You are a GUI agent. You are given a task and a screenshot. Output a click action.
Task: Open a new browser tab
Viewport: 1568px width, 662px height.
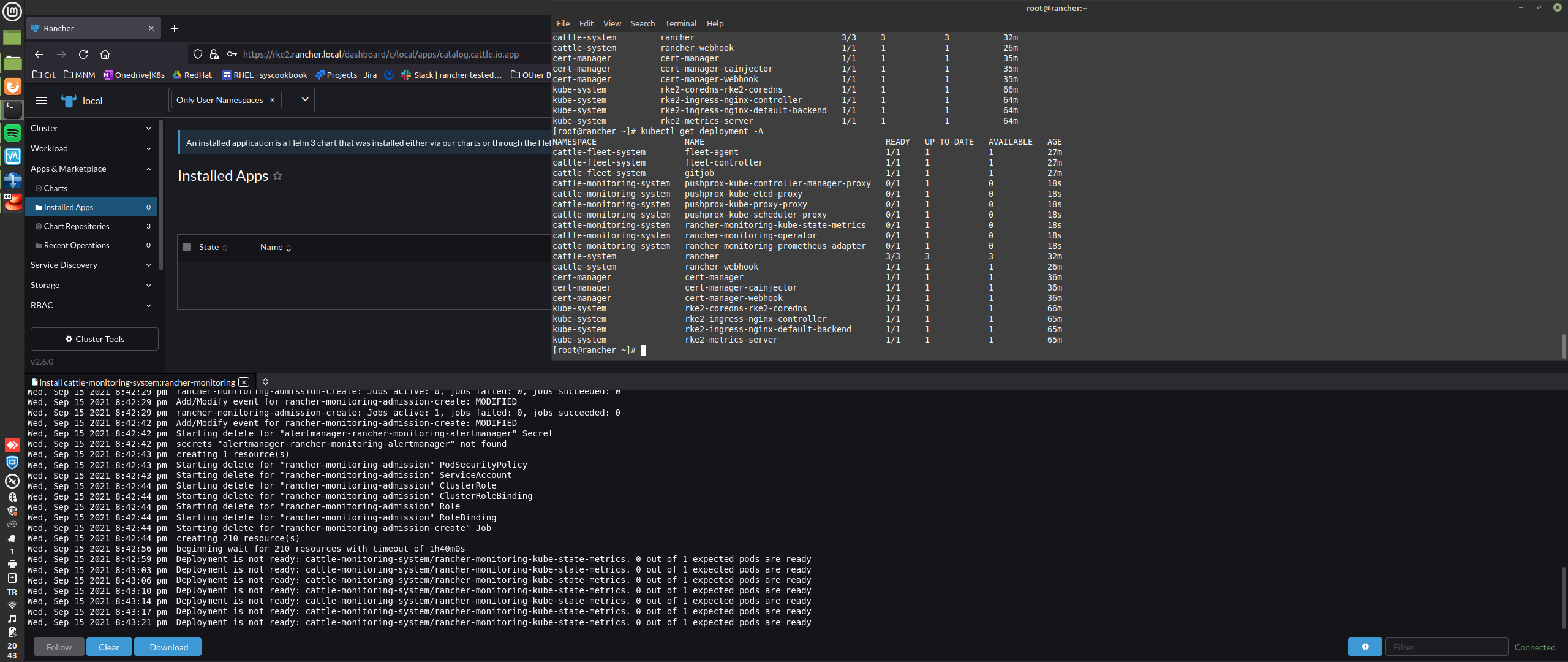click(175, 28)
